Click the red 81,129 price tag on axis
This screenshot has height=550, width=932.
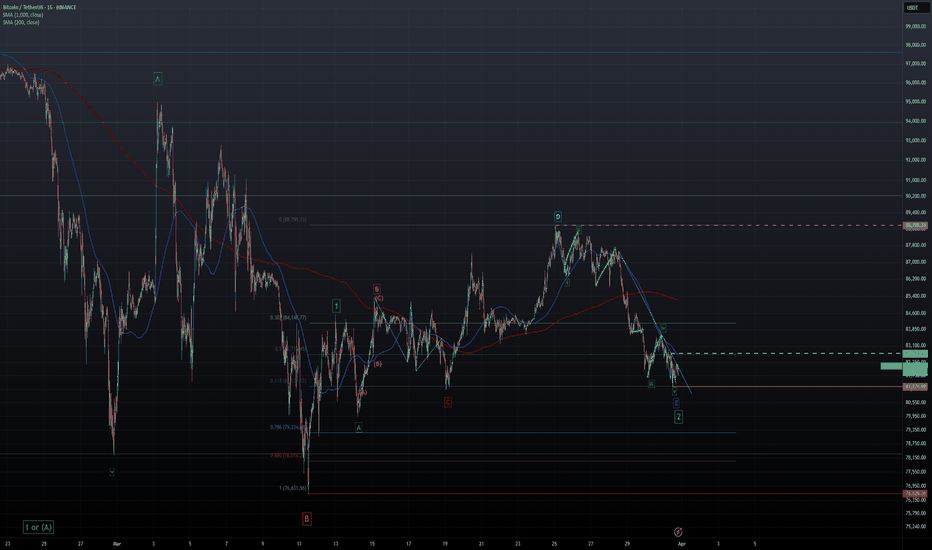tap(915, 386)
